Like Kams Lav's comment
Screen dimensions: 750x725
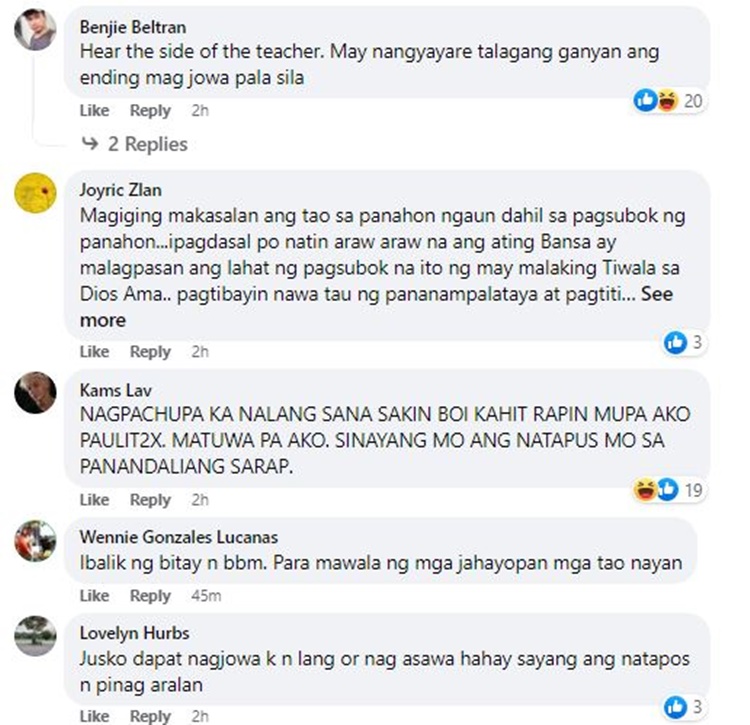pos(94,500)
